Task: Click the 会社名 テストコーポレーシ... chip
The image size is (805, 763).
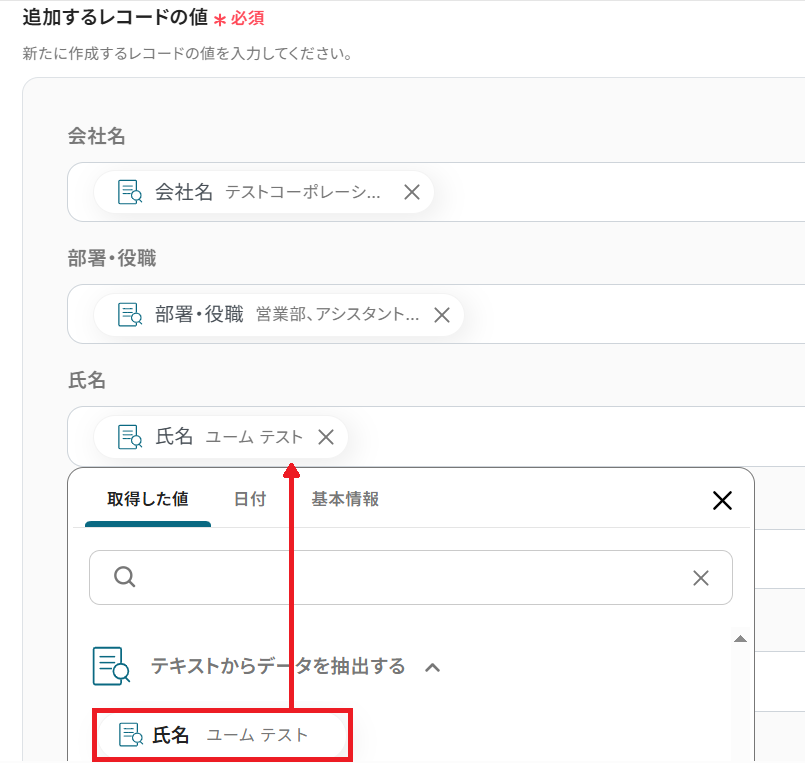Action: (264, 193)
